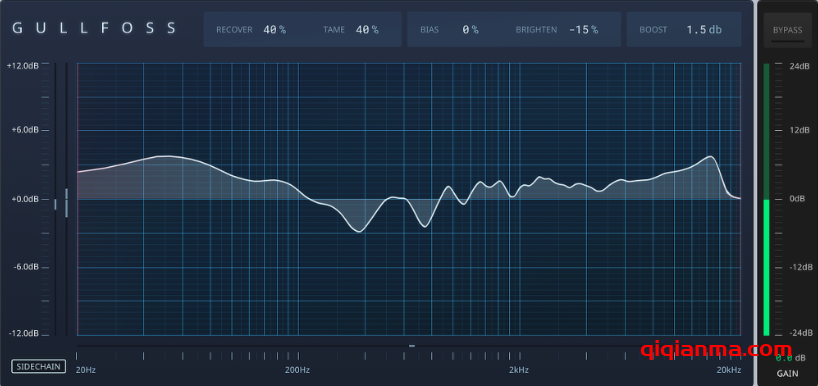Click the 24dB meter label
818x386 pixels.
click(x=799, y=66)
